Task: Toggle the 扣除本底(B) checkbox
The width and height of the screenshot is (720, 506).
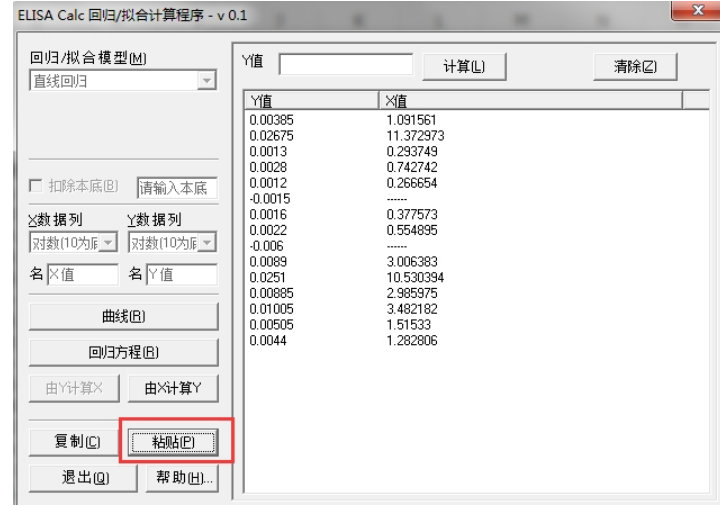Action: point(35,186)
